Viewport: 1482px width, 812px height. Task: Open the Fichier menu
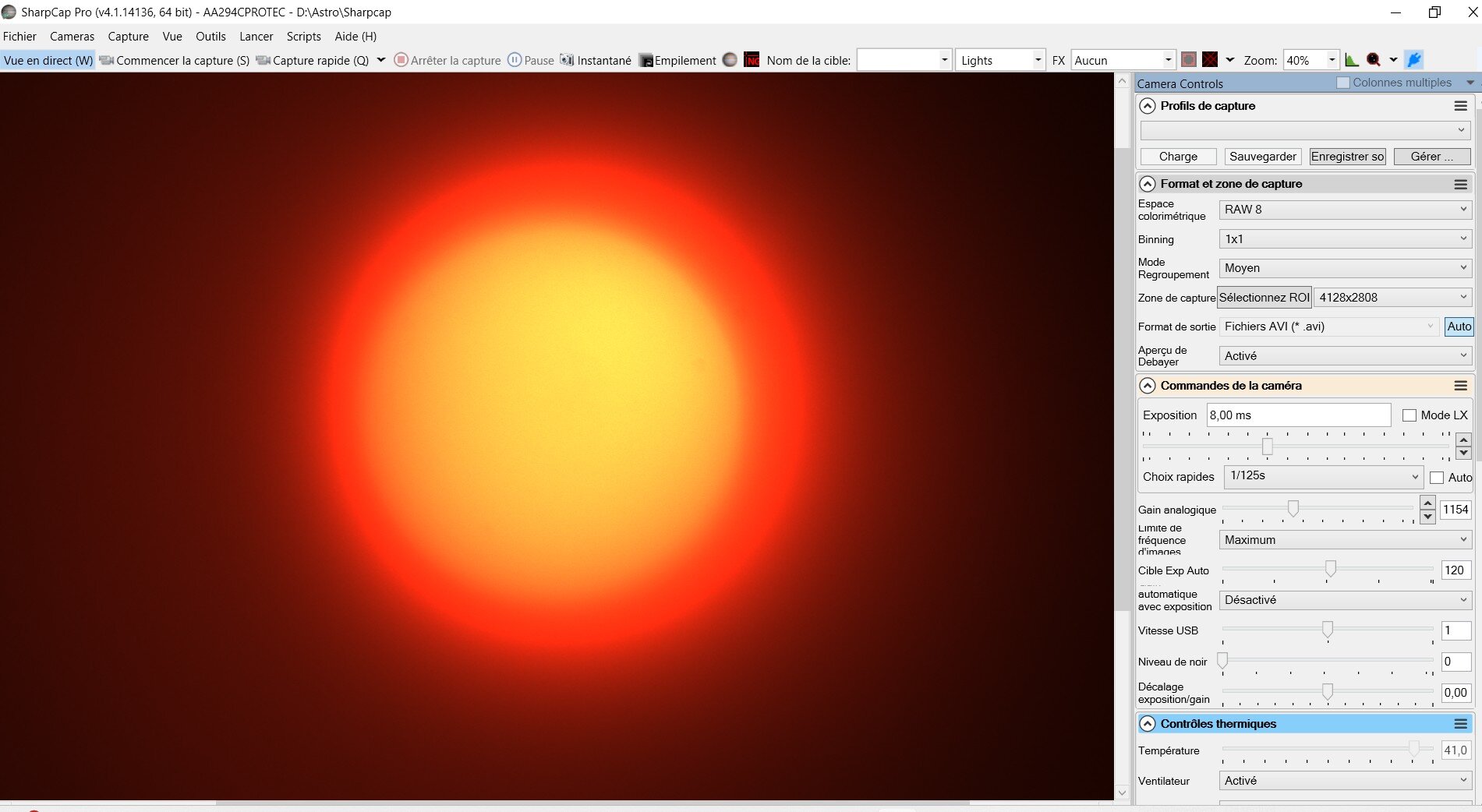point(19,37)
